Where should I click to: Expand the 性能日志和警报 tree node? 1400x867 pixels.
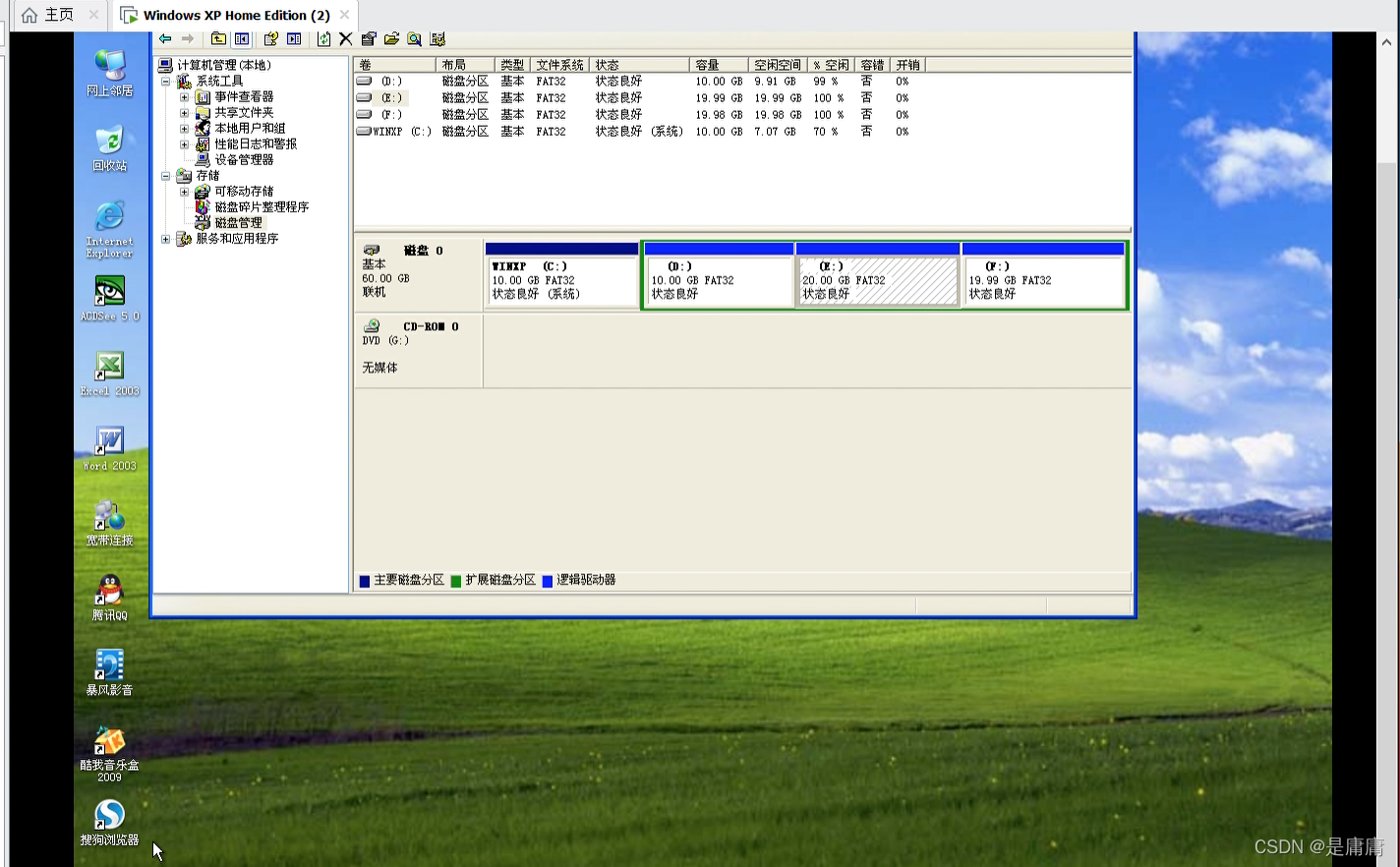coord(184,144)
